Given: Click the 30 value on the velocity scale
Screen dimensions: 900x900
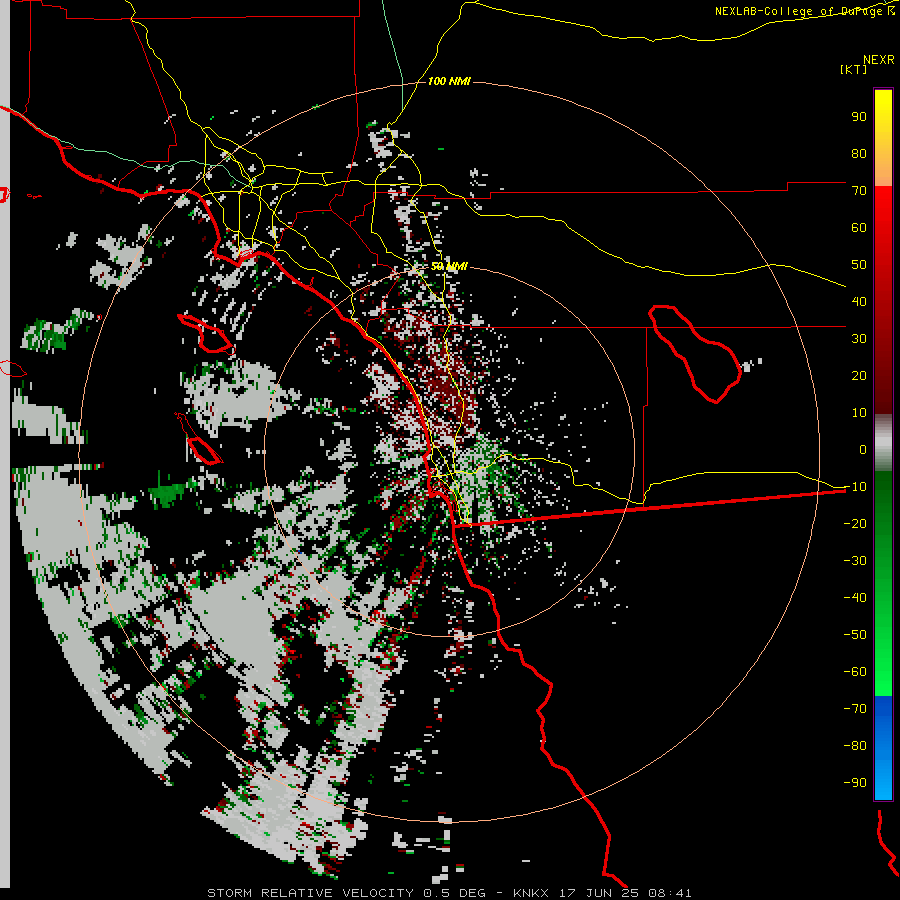Looking at the screenshot, I should [x=859, y=339].
